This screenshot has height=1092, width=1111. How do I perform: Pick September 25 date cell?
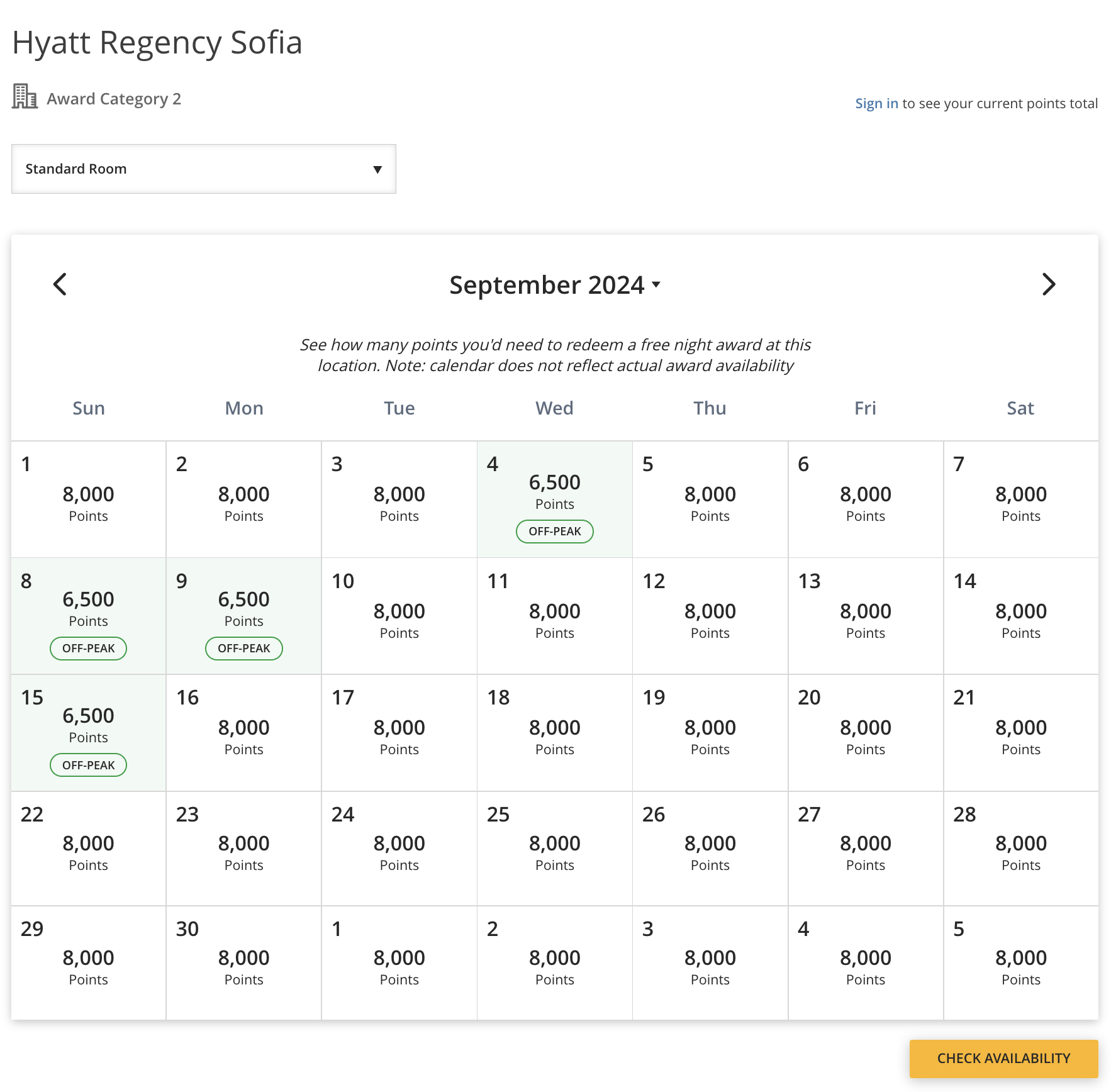(x=555, y=849)
